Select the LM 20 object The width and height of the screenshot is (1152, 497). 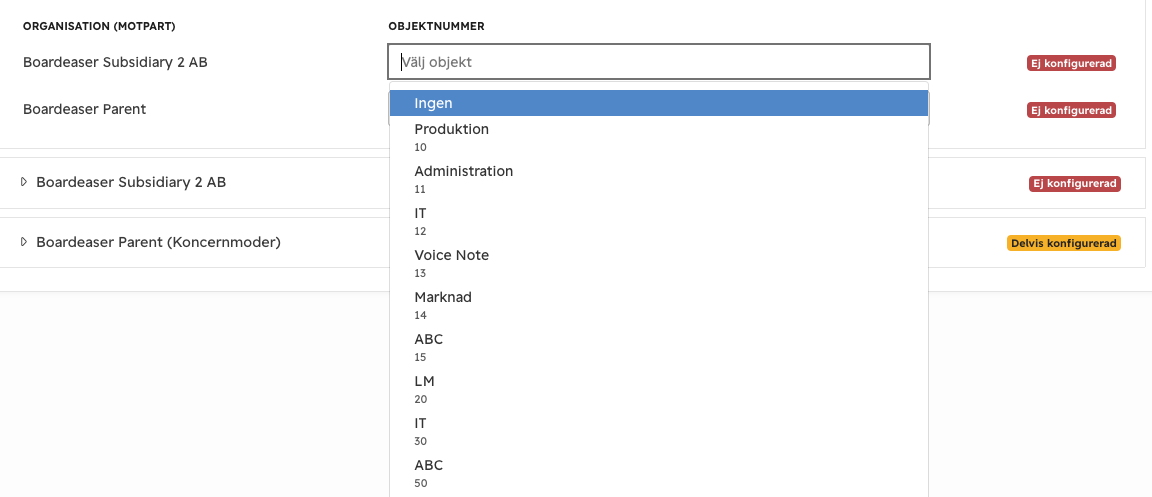point(659,389)
